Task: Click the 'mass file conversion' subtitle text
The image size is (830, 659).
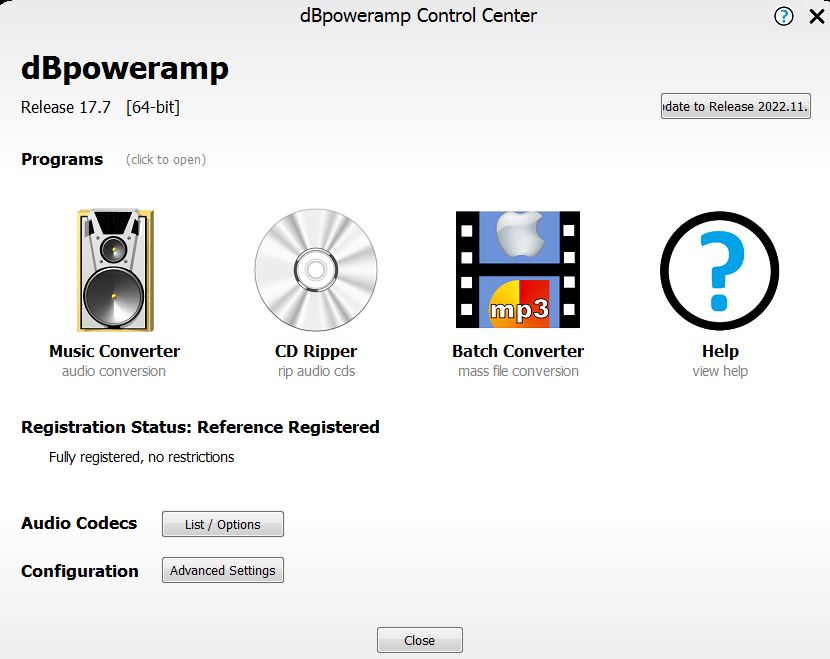Action: 518,371
